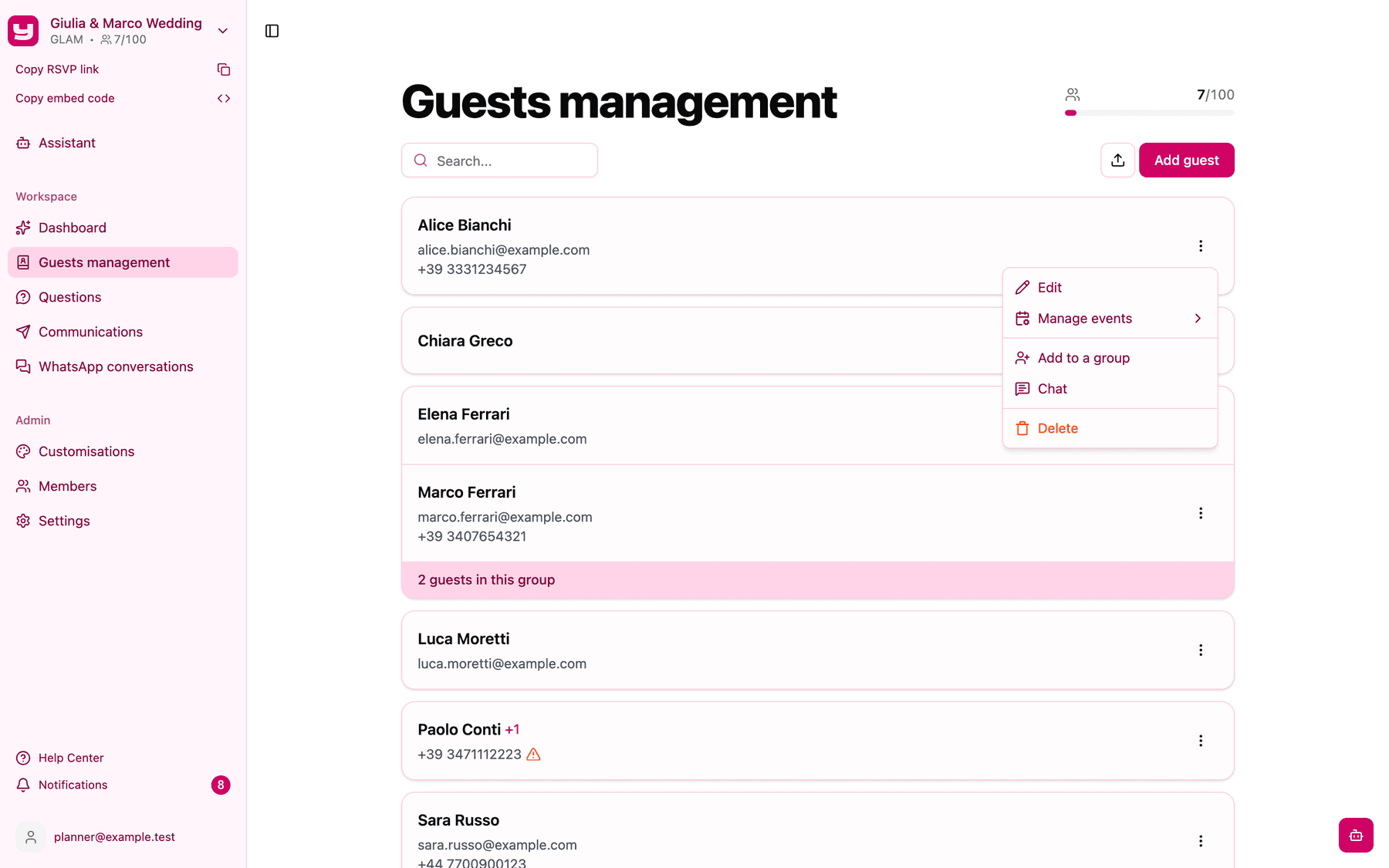Click Copy embed code text

point(65,98)
